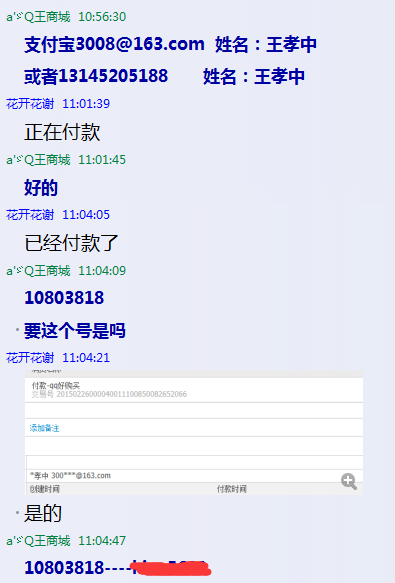Open the payment receipt screenshot thumbnail
Viewport: 395px width, 583px height.
[194, 432]
